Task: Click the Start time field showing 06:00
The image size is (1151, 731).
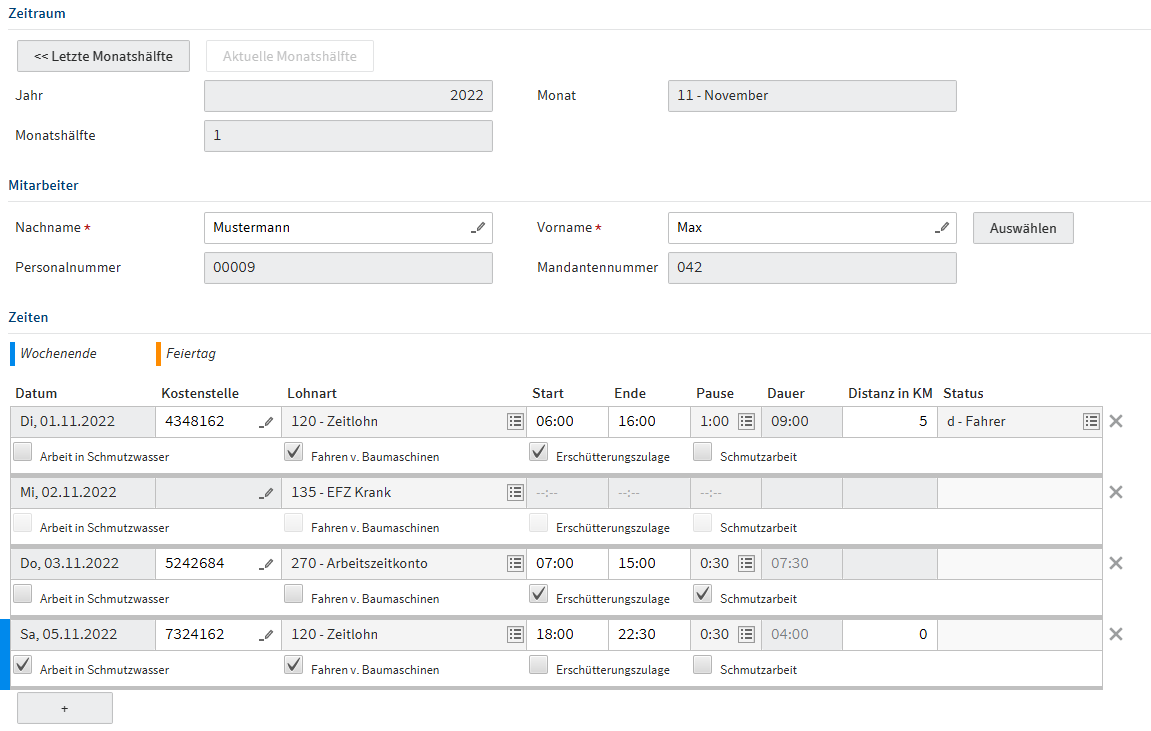Action: coord(566,422)
